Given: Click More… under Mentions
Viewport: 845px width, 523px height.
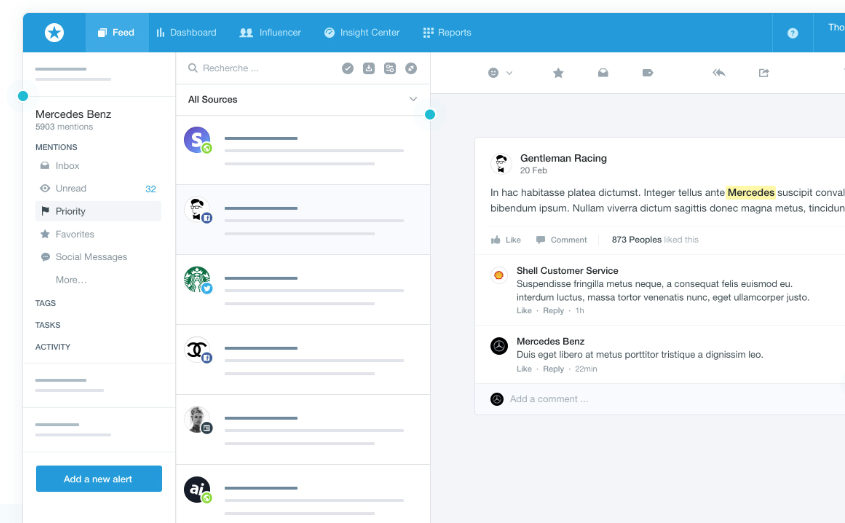Looking at the screenshot, I should tap(71, 279).
